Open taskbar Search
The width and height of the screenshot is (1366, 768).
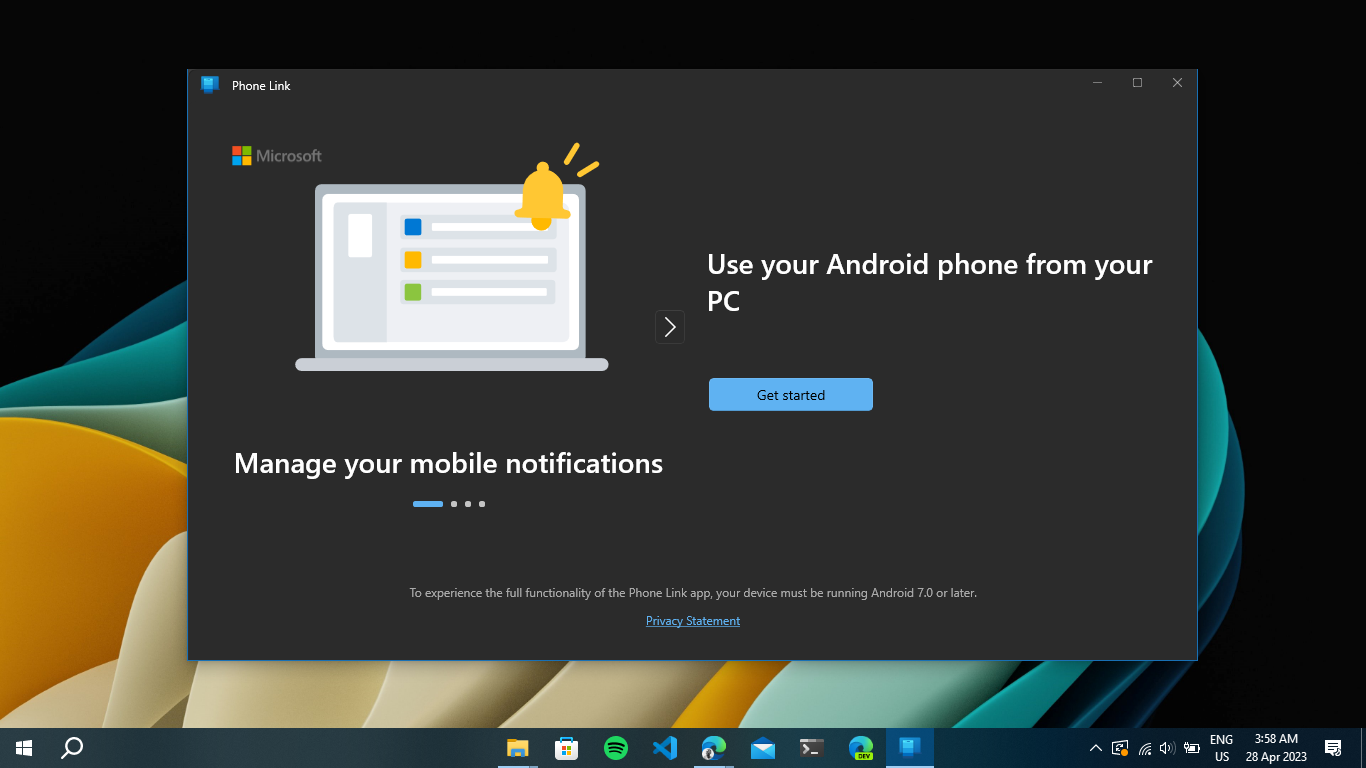tap(72, 748)
